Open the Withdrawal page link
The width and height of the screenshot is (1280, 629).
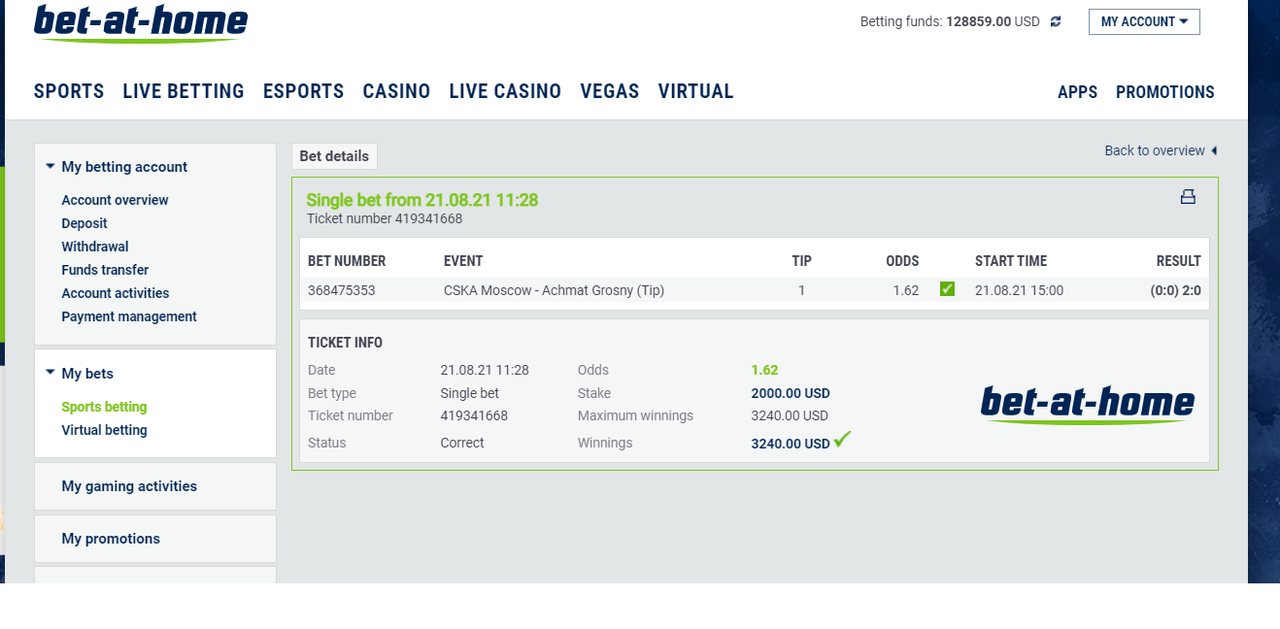point(95,247)
